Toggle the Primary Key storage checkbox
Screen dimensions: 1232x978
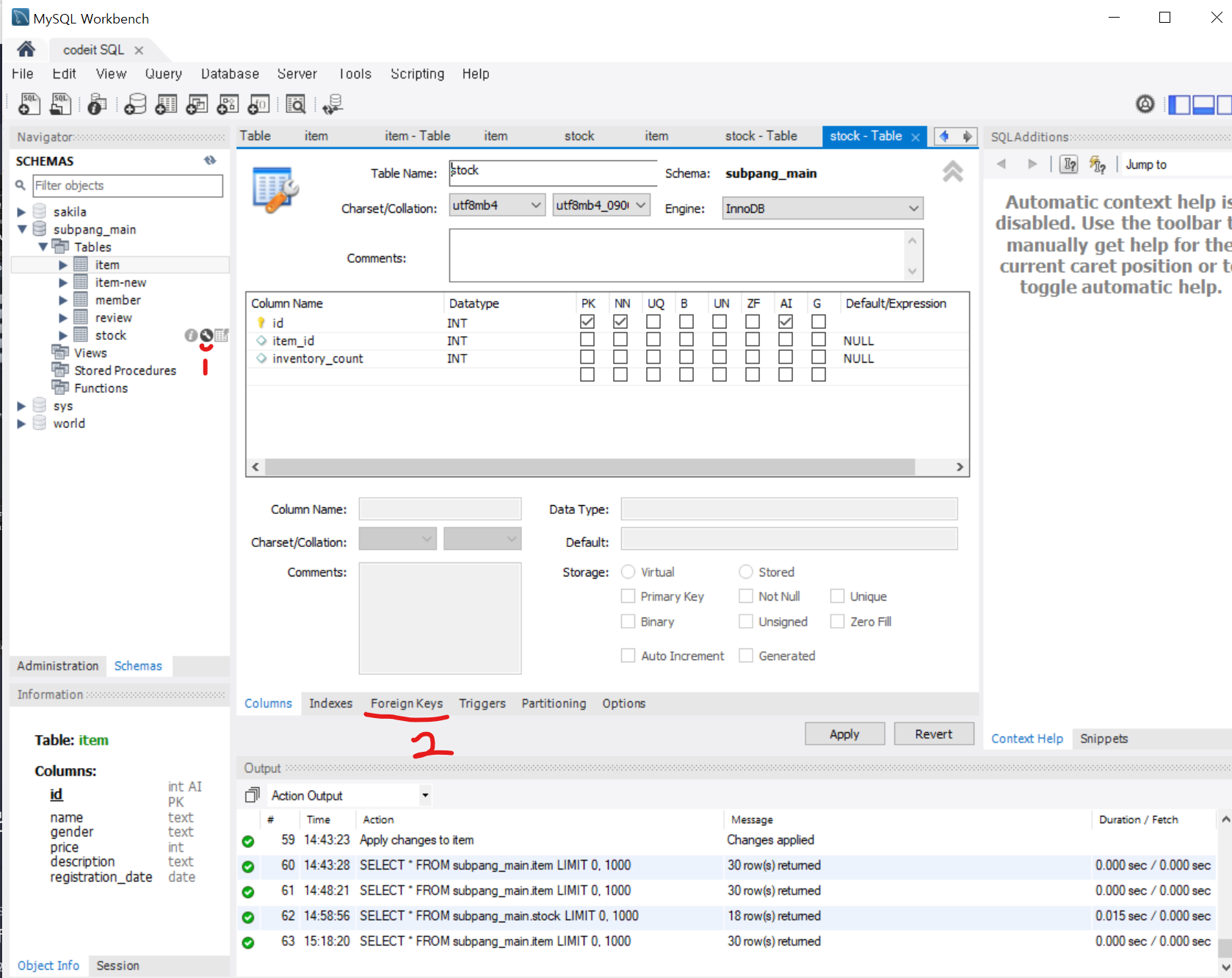pos(628,596)
